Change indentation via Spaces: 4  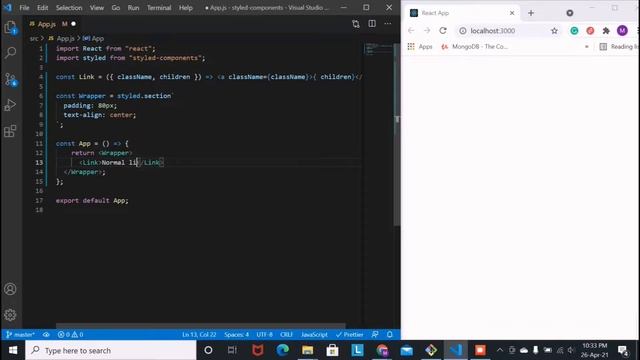pos(236,335)
